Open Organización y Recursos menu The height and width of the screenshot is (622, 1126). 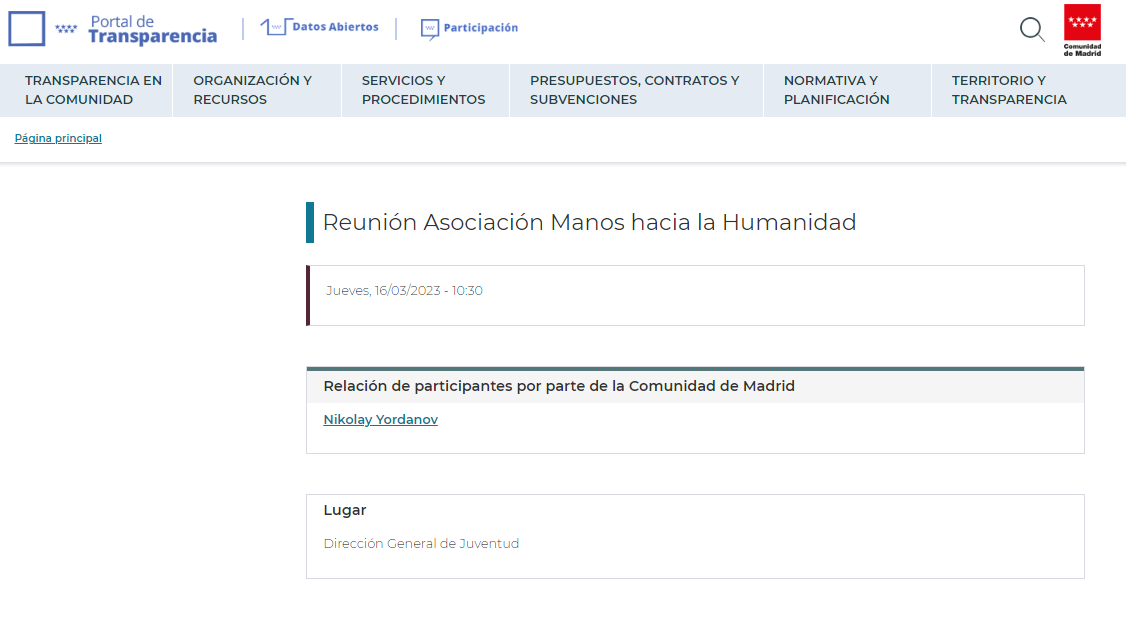257,90
